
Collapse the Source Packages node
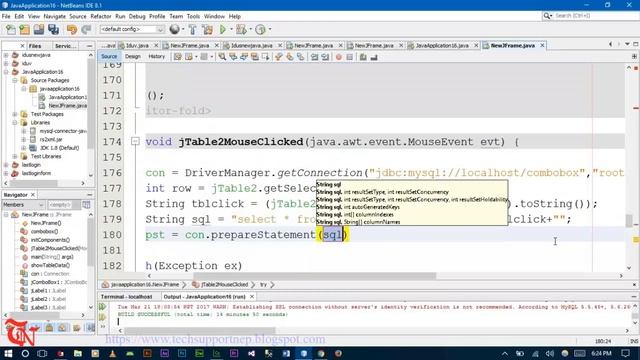click(15, 80)
